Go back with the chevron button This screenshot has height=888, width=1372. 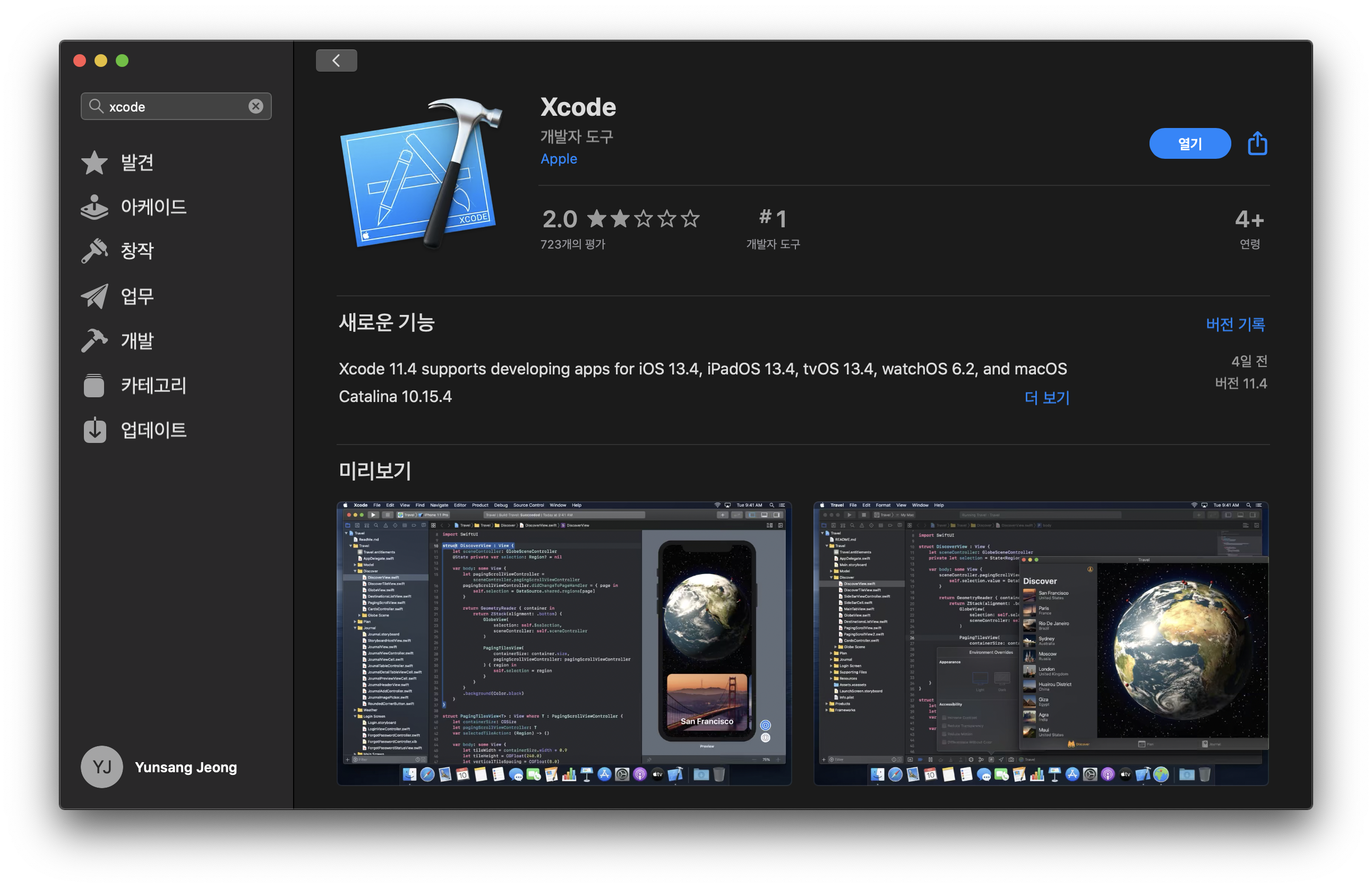[336, 61]
